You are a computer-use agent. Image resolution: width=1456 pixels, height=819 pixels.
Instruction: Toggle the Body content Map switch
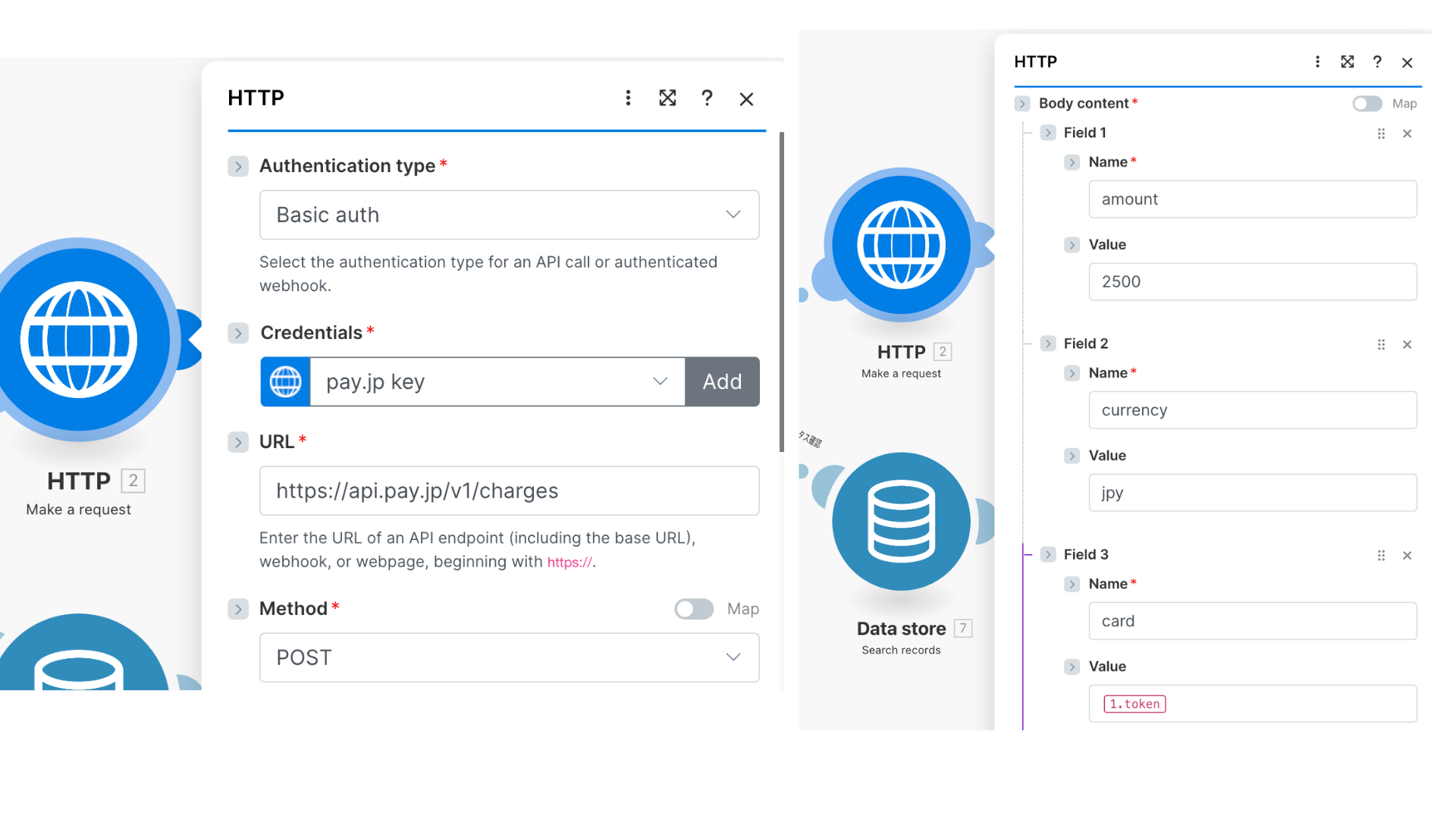point(1367,104)
